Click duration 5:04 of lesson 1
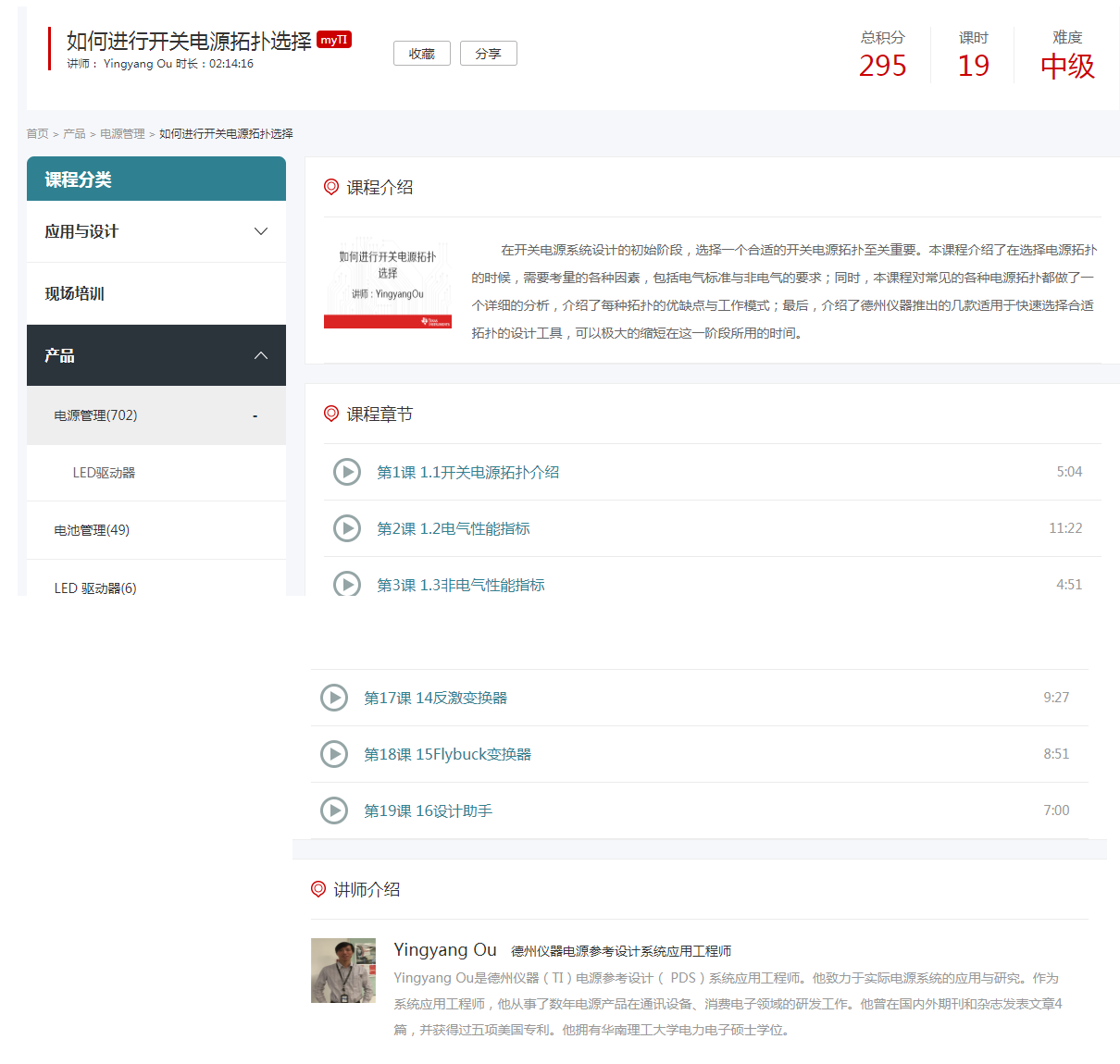Screen dimensions: 1120x1064 point(1069,472)
